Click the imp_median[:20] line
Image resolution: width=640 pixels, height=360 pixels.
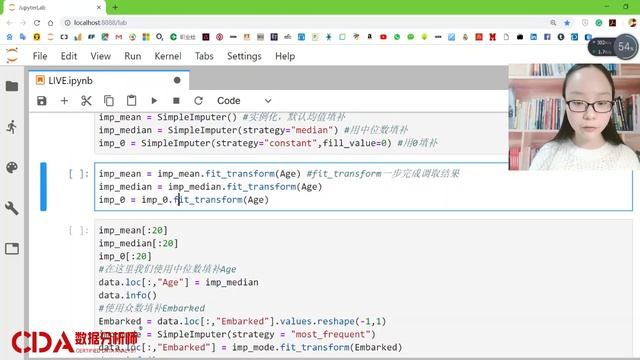pos(138,243)
